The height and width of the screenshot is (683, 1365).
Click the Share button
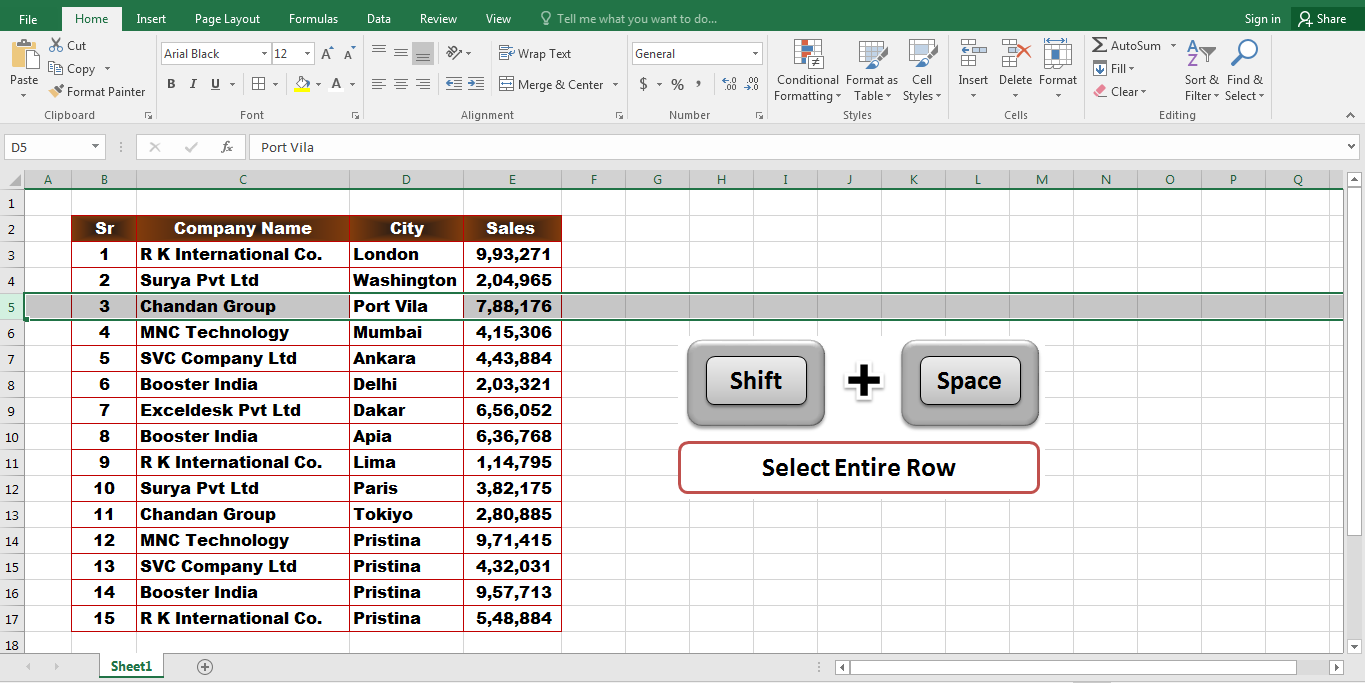pos(1322,19)
